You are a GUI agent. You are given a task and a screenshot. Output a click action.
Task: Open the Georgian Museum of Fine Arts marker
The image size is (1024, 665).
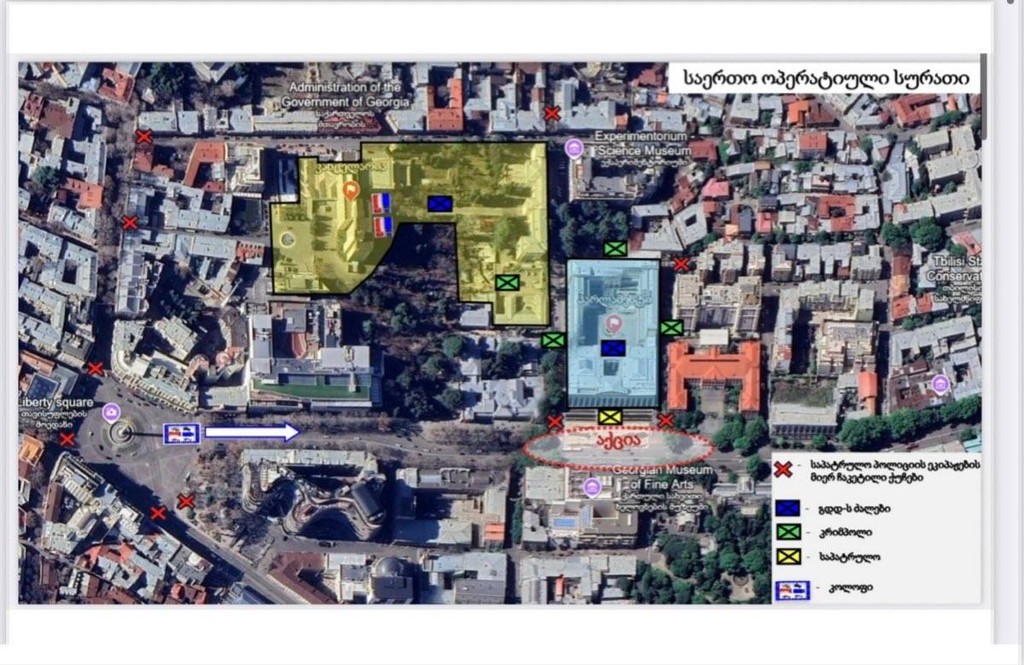592,487
